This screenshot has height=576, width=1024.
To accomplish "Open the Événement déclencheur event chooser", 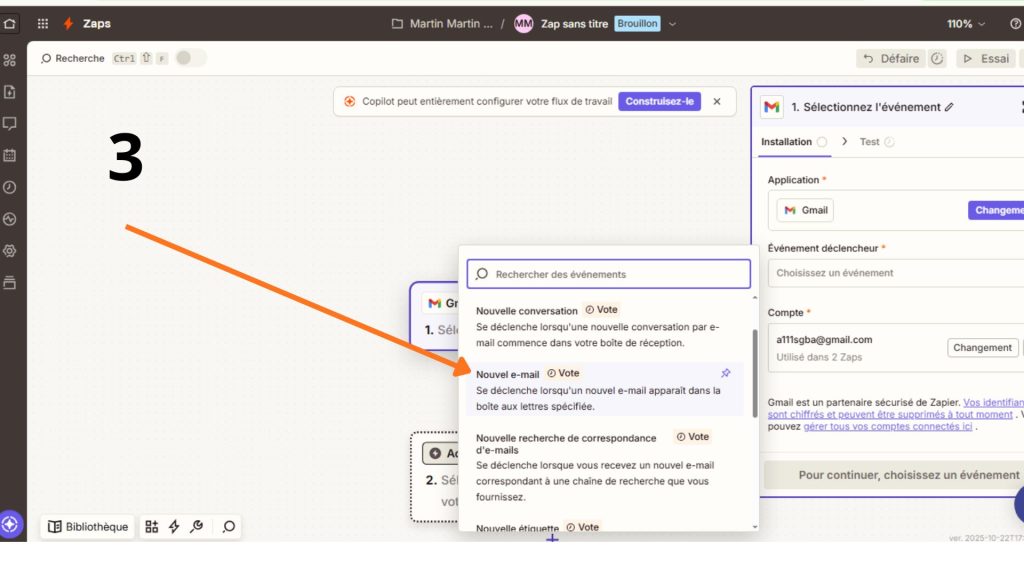I will coord(895,273).
